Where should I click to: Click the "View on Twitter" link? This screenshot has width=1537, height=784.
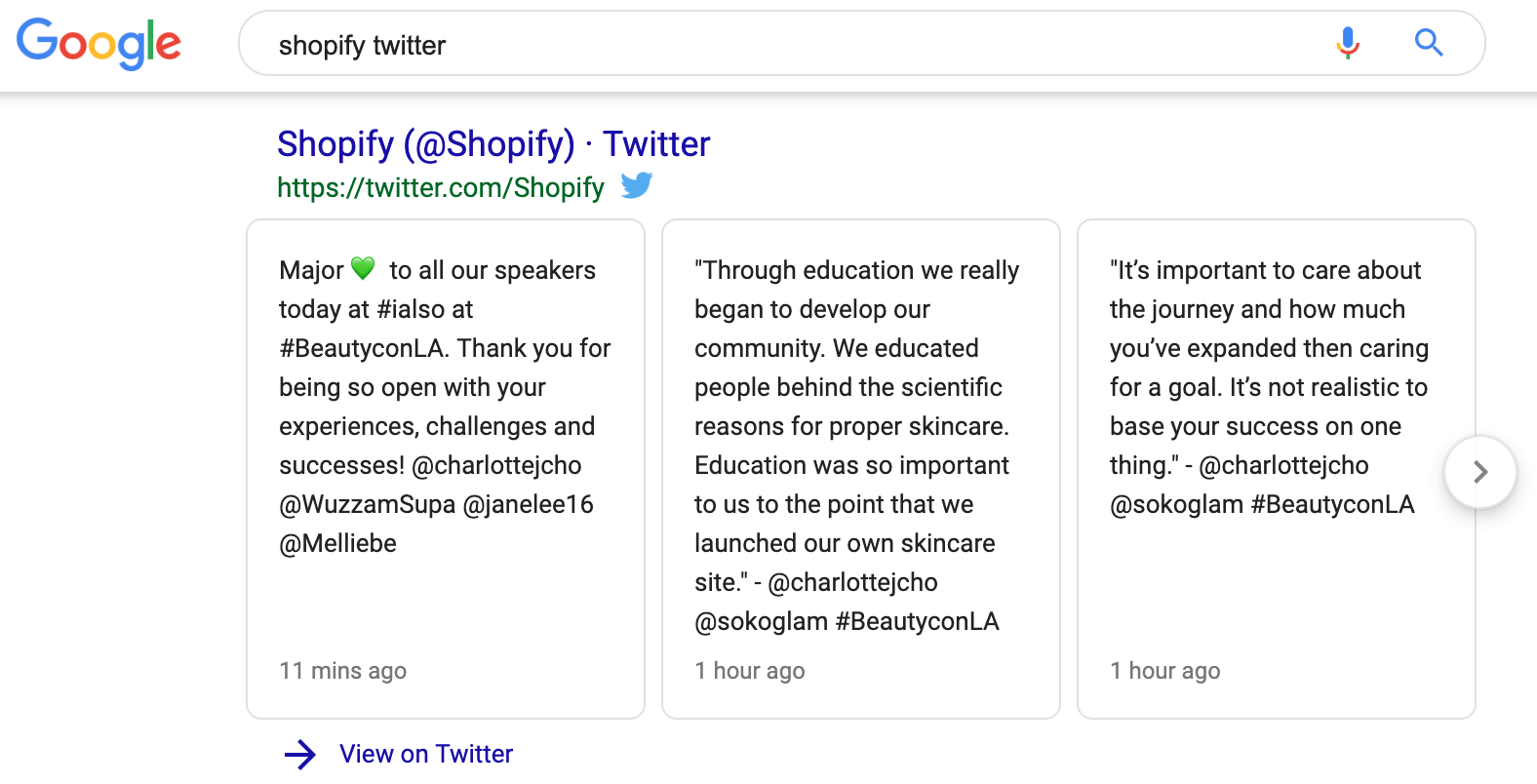pyautogui.click(x=426, y=754)
